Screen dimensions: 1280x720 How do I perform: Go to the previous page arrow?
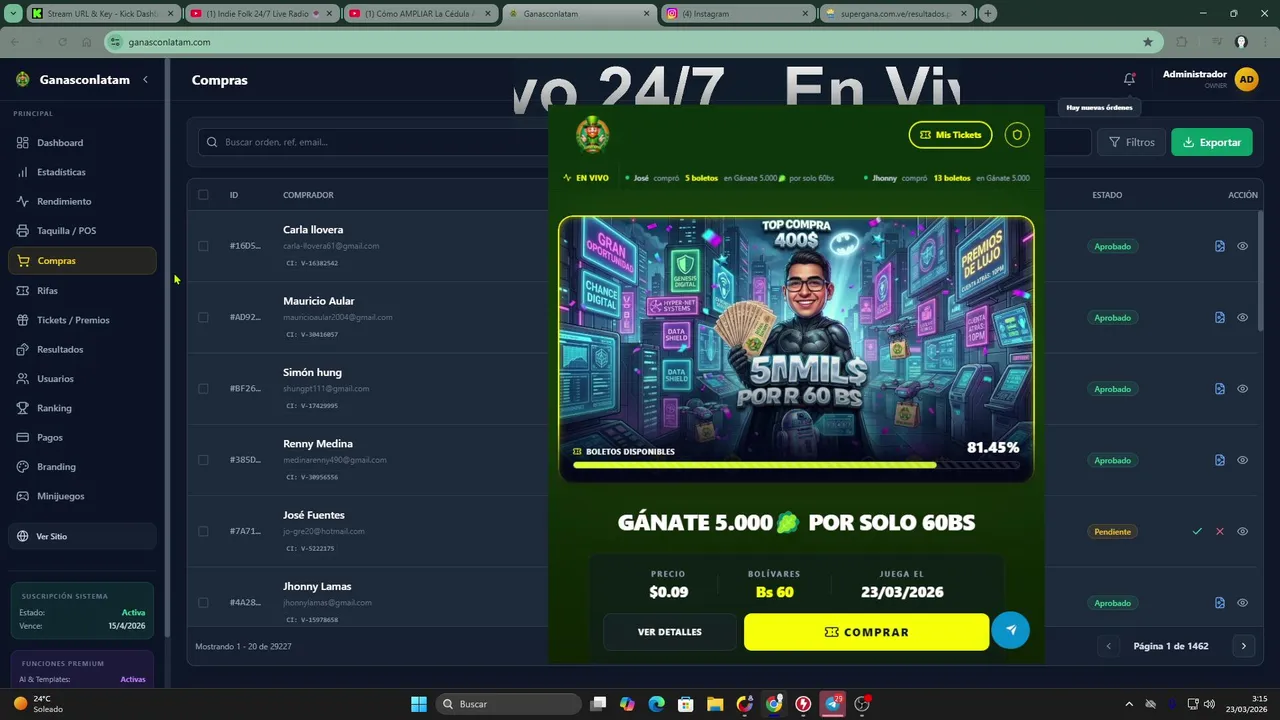(x=1108, y=646)
